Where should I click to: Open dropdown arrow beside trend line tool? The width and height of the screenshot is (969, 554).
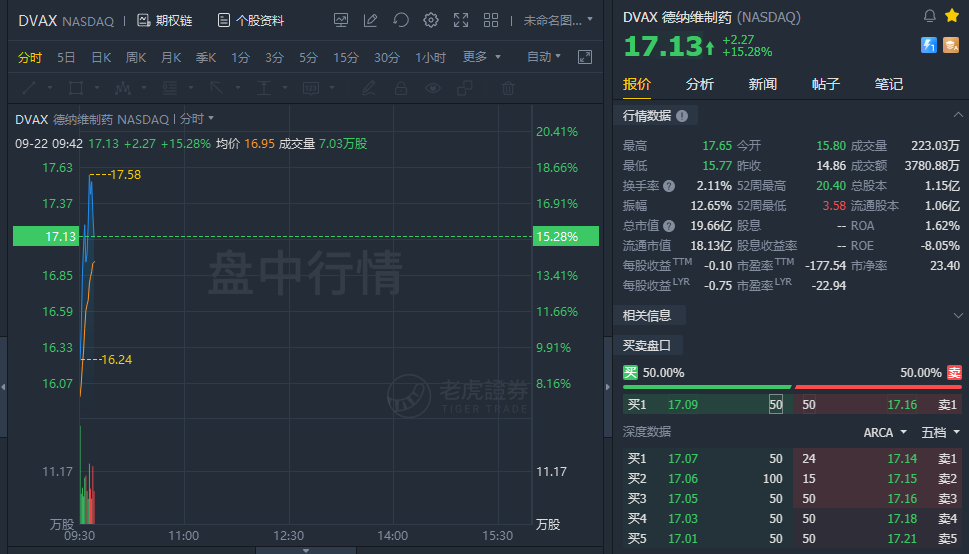(50, 88)
